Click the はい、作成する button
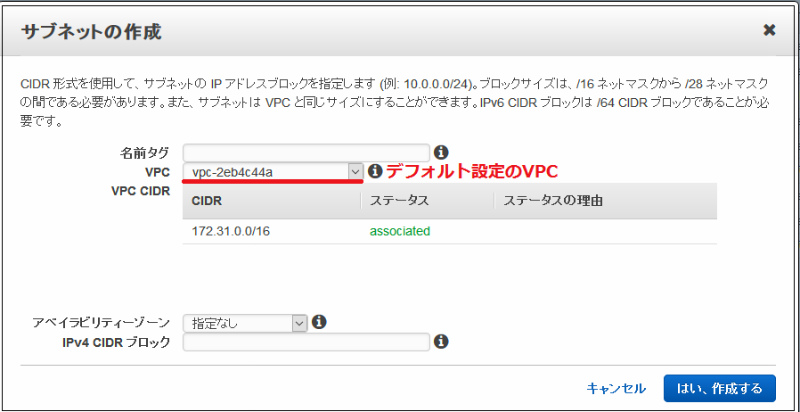 pyautogui.click(x=718, y=388)
